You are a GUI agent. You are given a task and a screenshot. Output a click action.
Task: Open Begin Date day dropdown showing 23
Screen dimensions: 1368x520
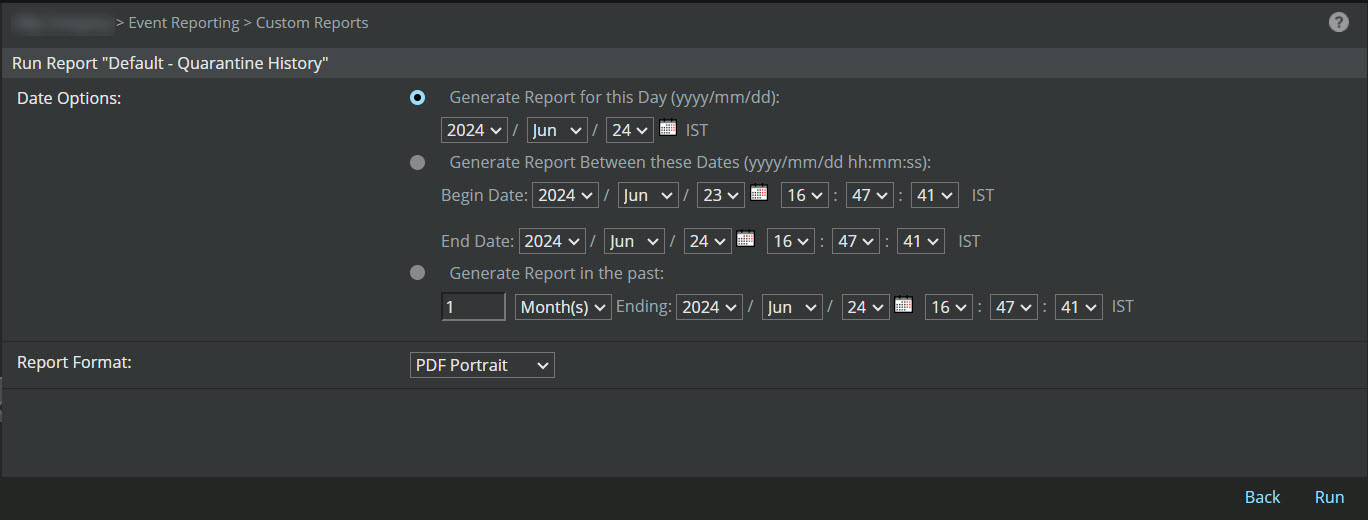[720, 195]
